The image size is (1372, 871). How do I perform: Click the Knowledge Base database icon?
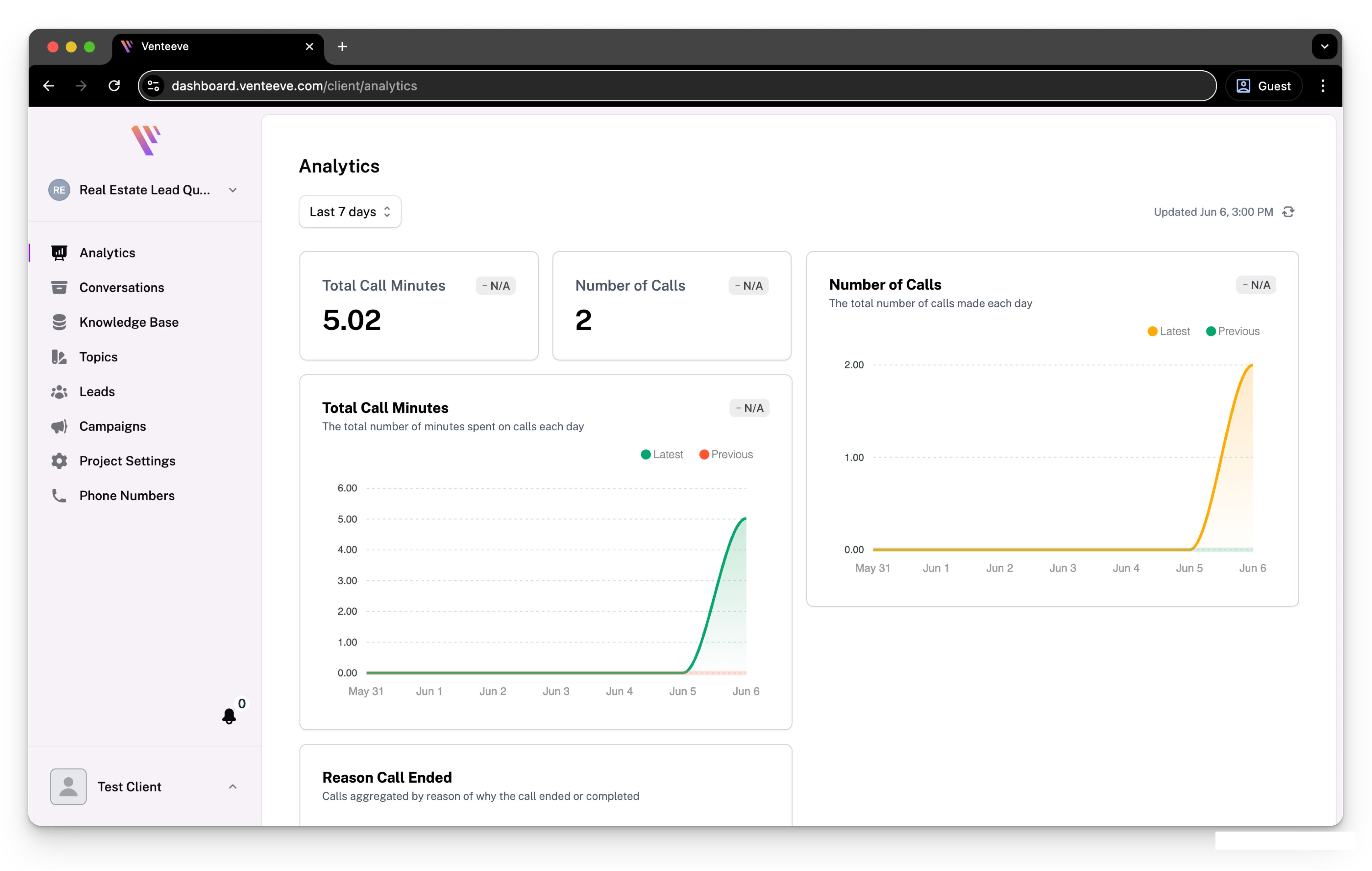(x=59, y=322)
